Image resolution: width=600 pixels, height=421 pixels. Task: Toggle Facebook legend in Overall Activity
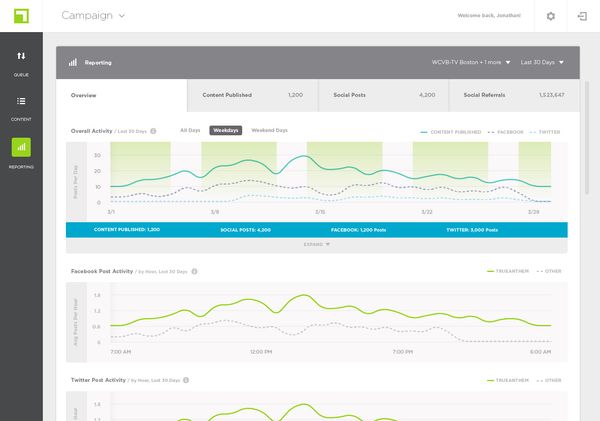point(505,132)
